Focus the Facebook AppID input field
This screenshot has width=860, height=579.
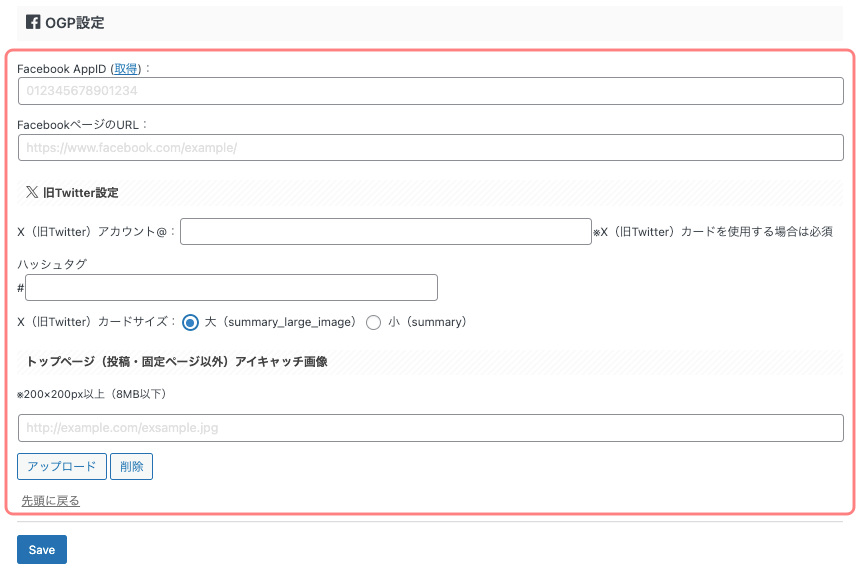coord(430,90)
